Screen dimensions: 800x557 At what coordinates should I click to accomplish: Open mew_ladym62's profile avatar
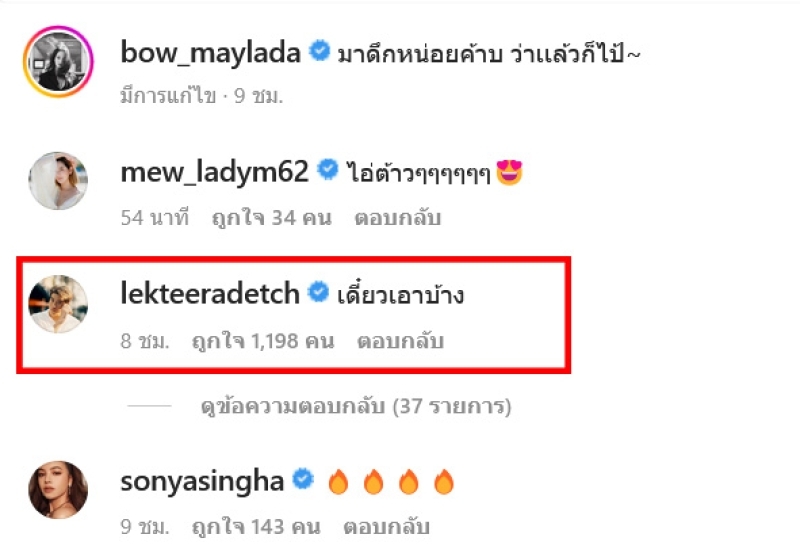[58, 181]
